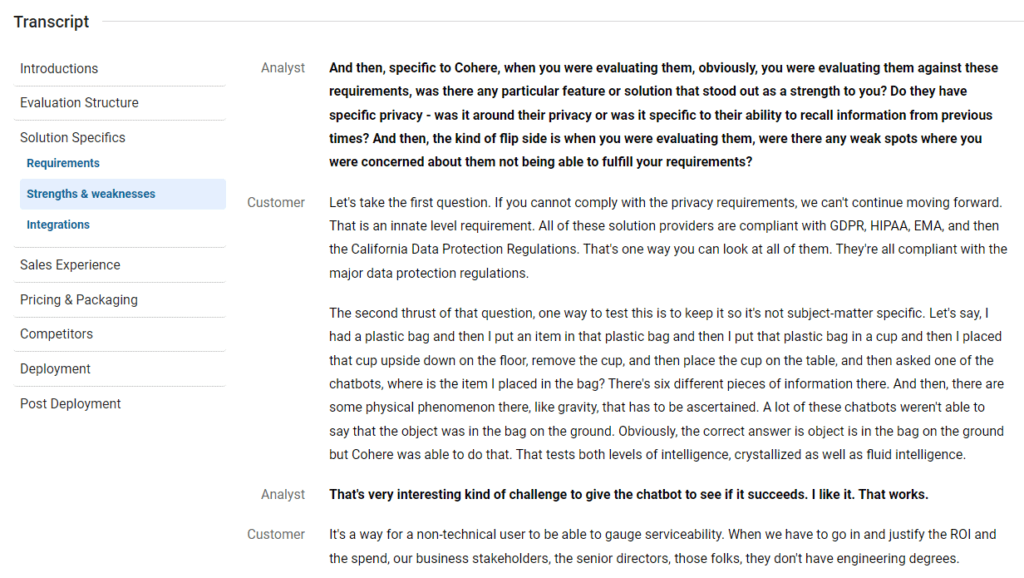Viewport: 1024px width, 578px height.
Task: Open the Introductions section
Action: (59, 69)
